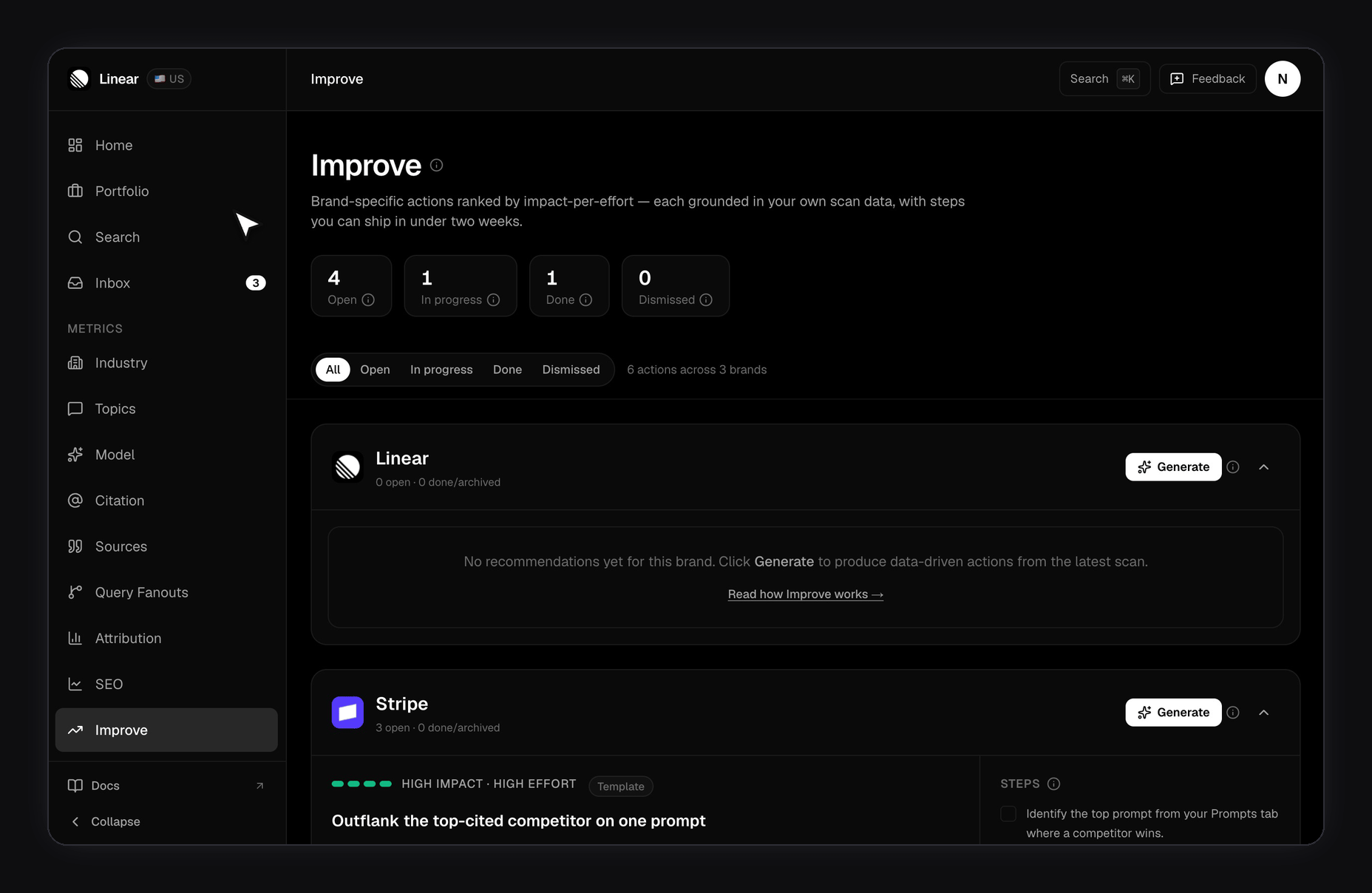Viewport: 1372px width, 893px height.
Task: Click the info icon on the Dismissed stat card
Action: tap(706, 300)
